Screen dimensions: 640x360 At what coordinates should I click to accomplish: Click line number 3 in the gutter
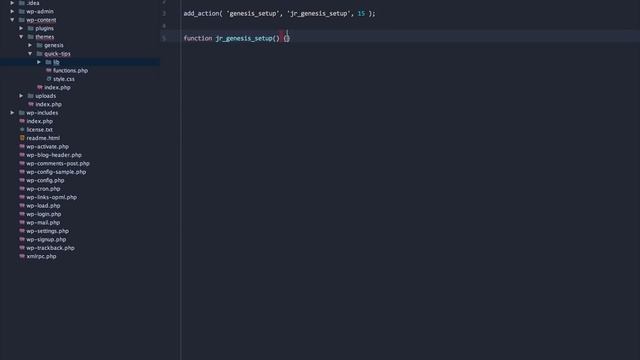[x=164, y=13]
